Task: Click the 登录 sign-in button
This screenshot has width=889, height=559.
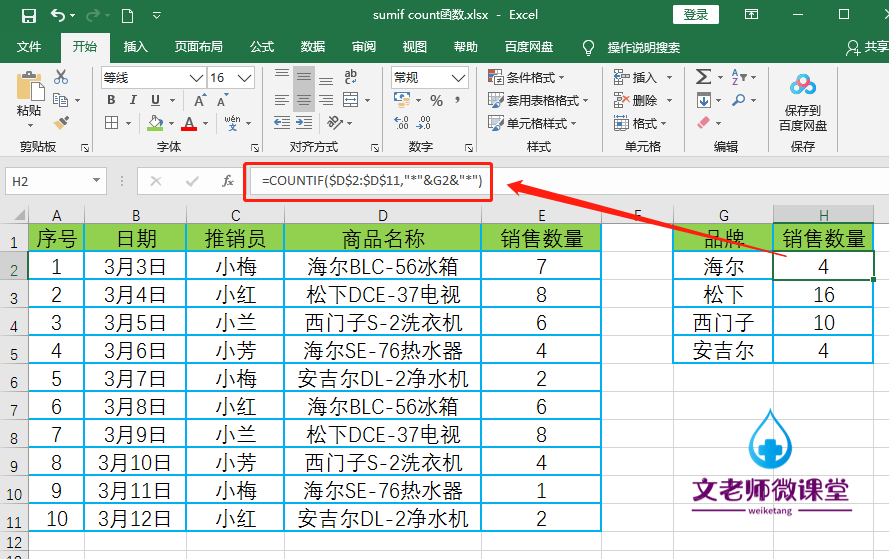Action: (x=696, y=15)
